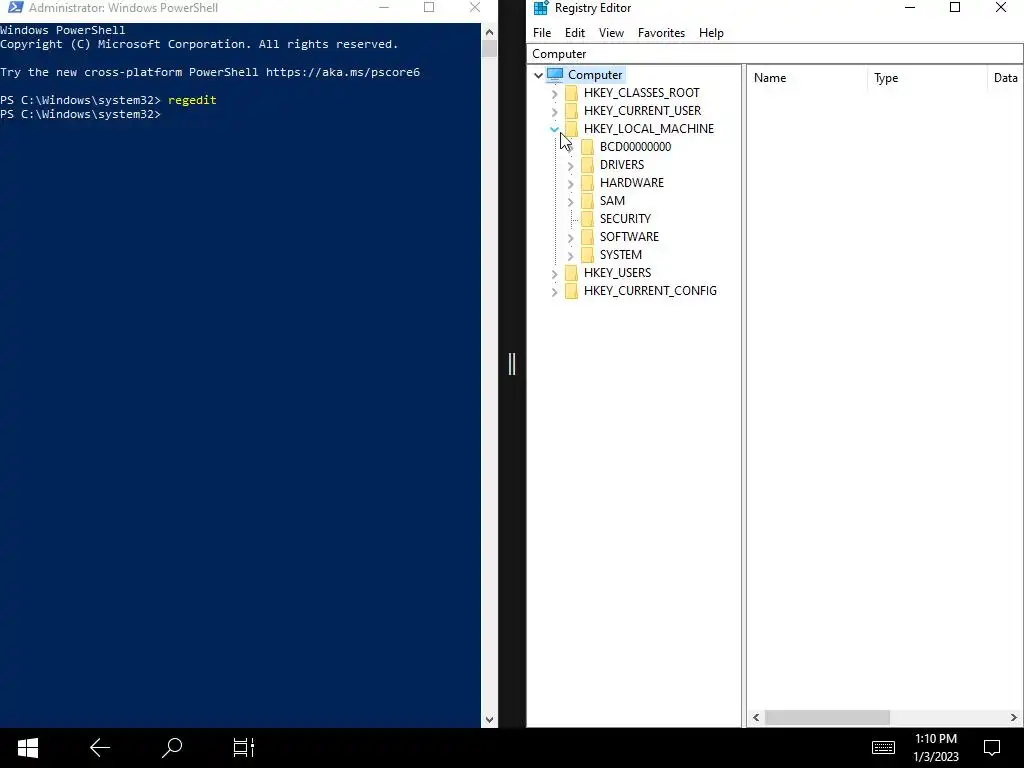
Task: Open the touch keyboard from system tray
Action: pos(883,747)
